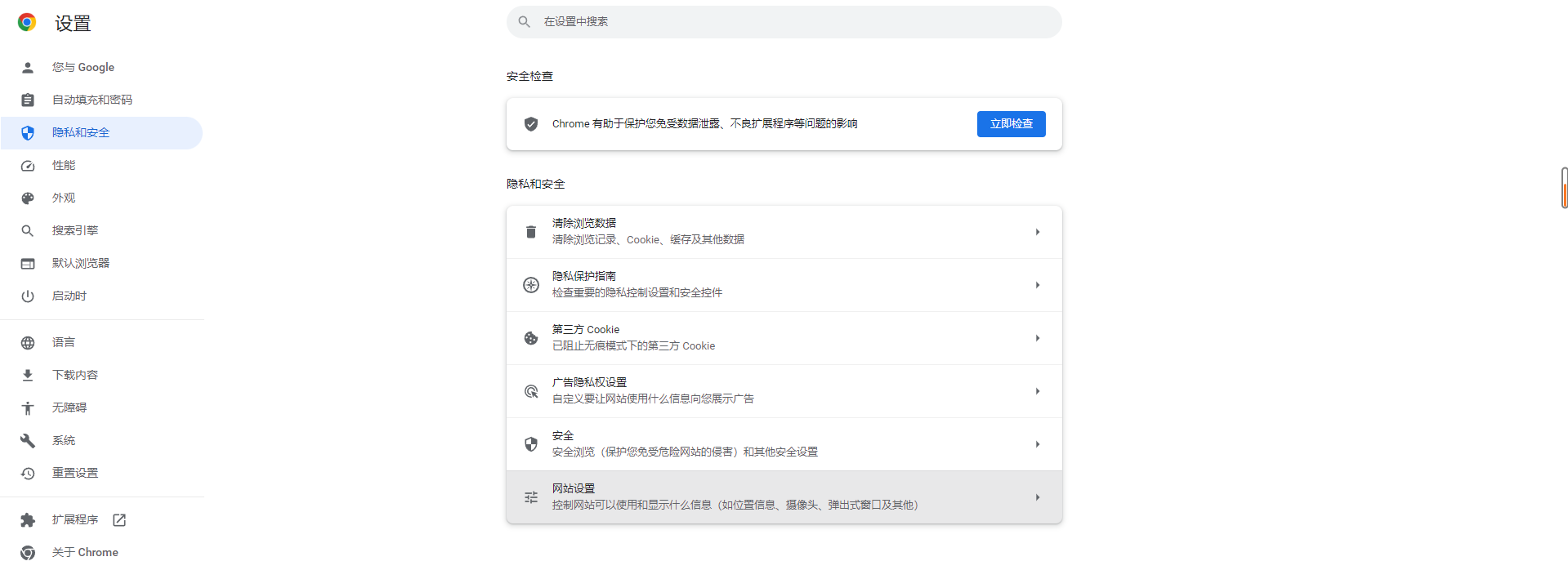Viewport: 1568px width, 579px height.
Task: Select 搜索引擎 in the sidebar menu
Action: [75, 230]
